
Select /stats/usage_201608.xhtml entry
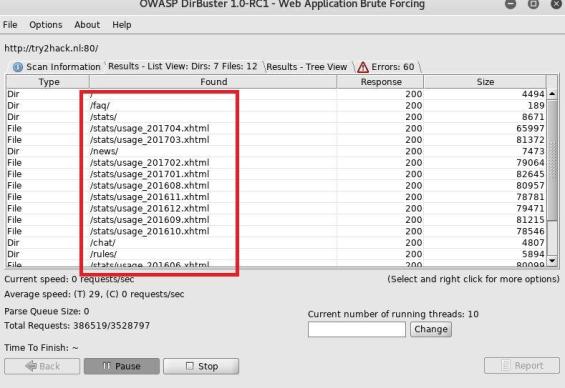(x=276, y=186)
